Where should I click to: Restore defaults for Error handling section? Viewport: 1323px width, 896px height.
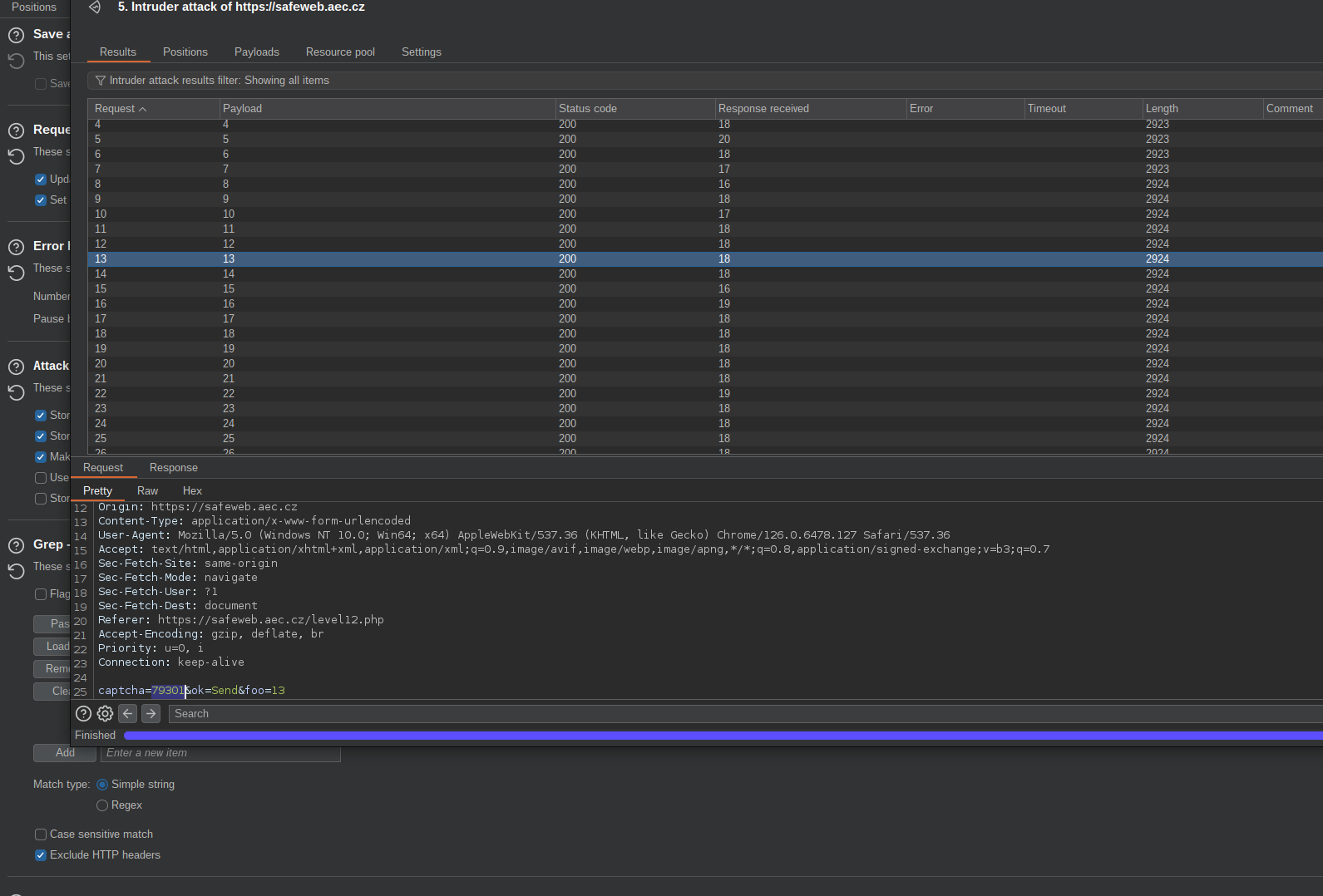(x=16, y=273)
